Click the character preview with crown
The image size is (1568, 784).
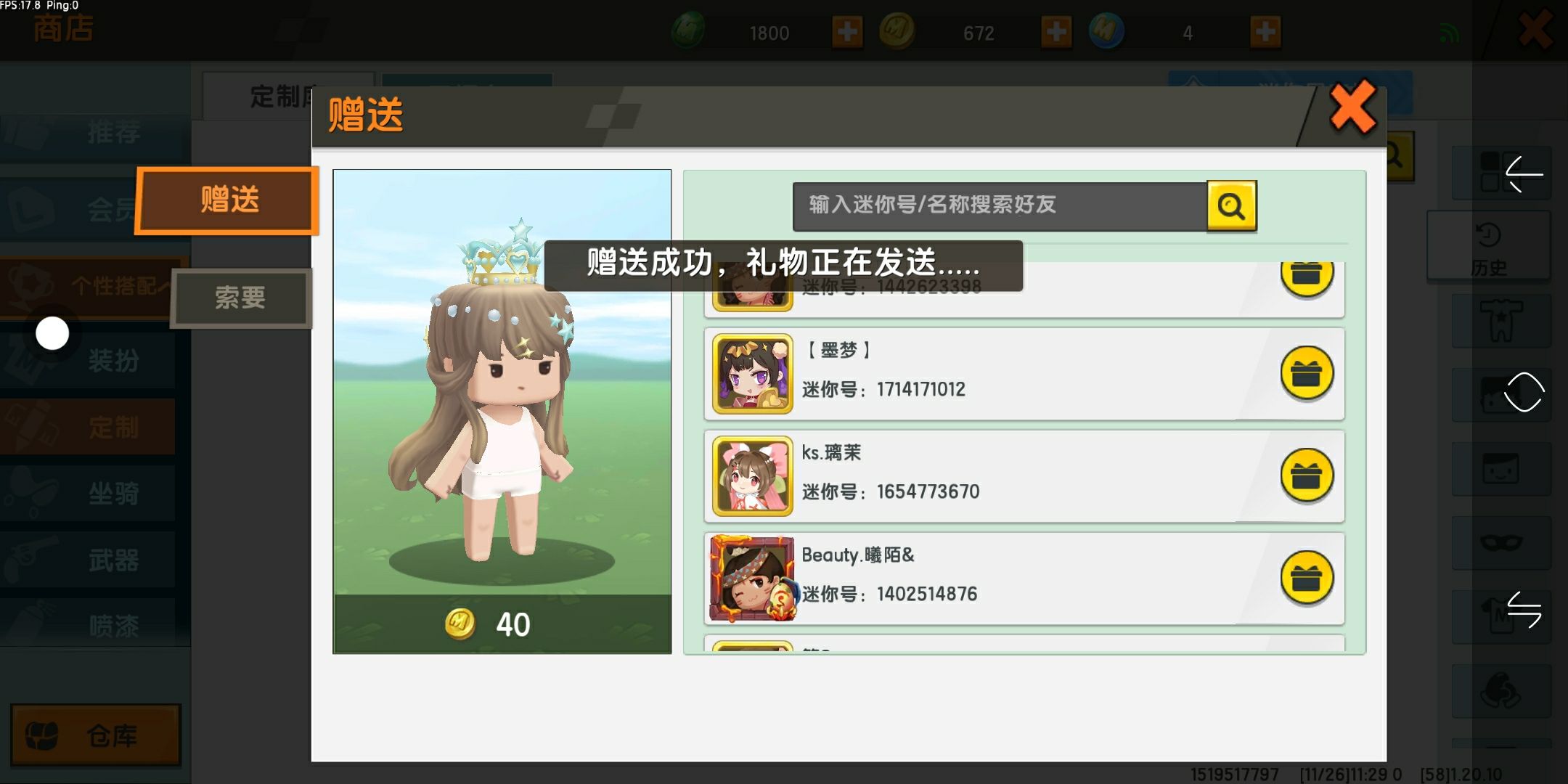click(502, 392)
